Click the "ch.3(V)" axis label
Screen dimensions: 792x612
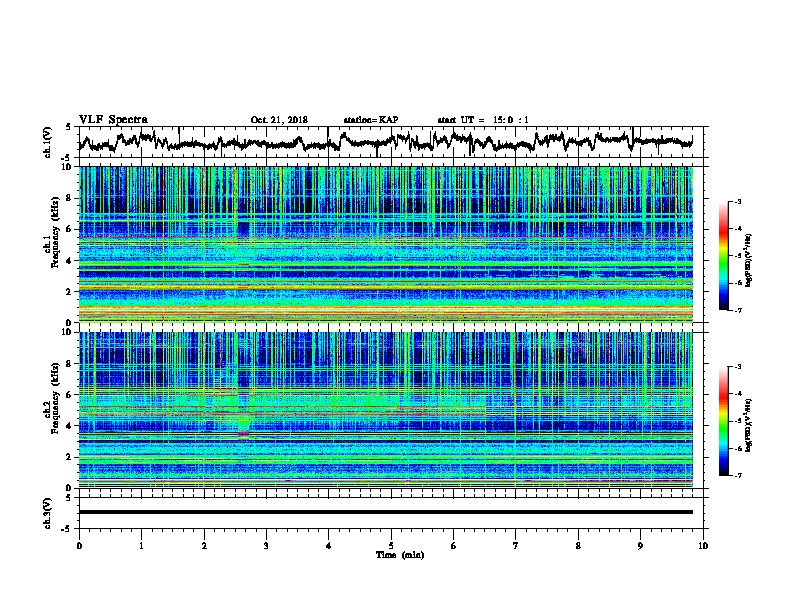click(x=47, y=513)
